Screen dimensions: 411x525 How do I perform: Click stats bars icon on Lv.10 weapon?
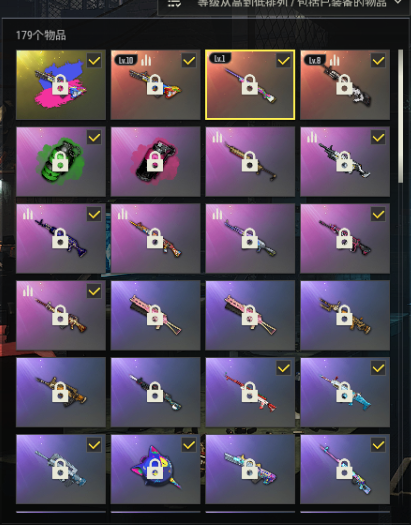pos(146,60)
